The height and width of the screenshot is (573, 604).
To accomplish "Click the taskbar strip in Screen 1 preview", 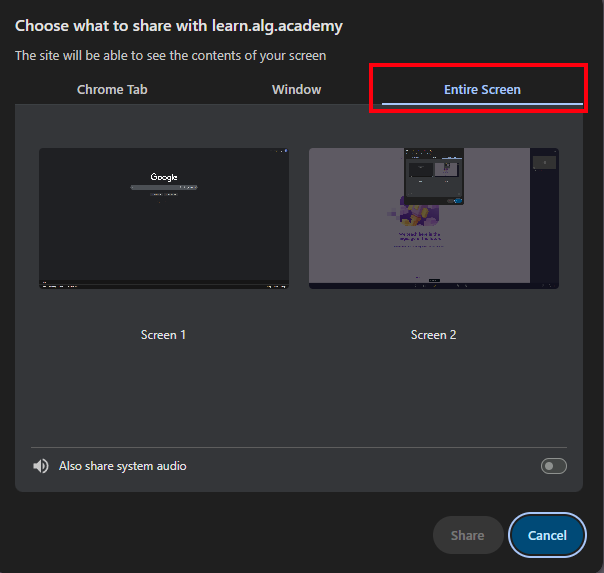I will pyautogui.click(x=164, y=285).
